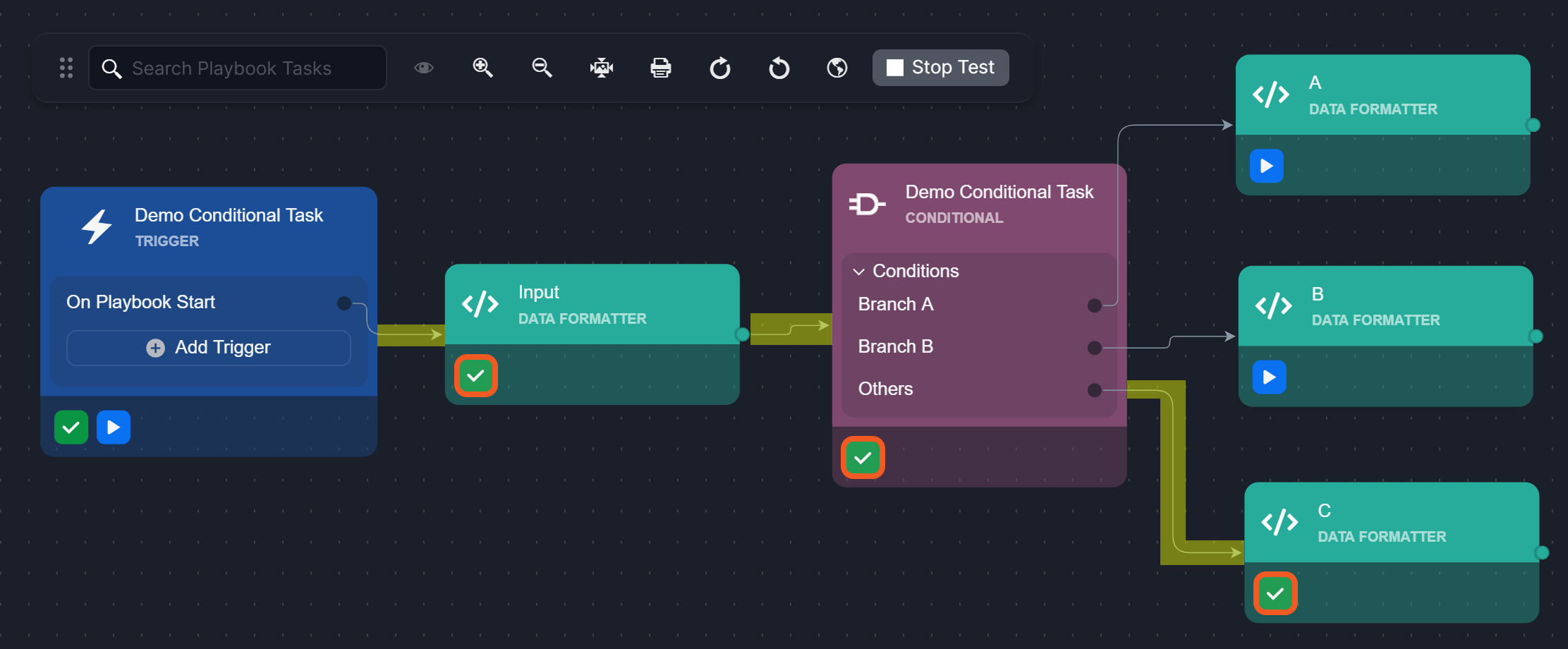The width and height of the screenshot is (1568, 649).
Task: Click the green checkmark on Input task
Action: pos(476,376)
